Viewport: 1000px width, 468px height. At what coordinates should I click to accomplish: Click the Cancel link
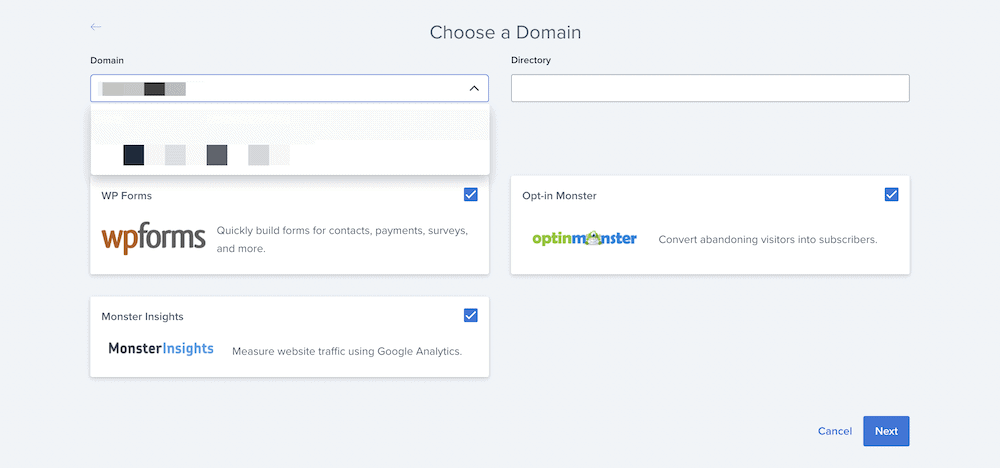pyautogui.click(x=834, y=431)
